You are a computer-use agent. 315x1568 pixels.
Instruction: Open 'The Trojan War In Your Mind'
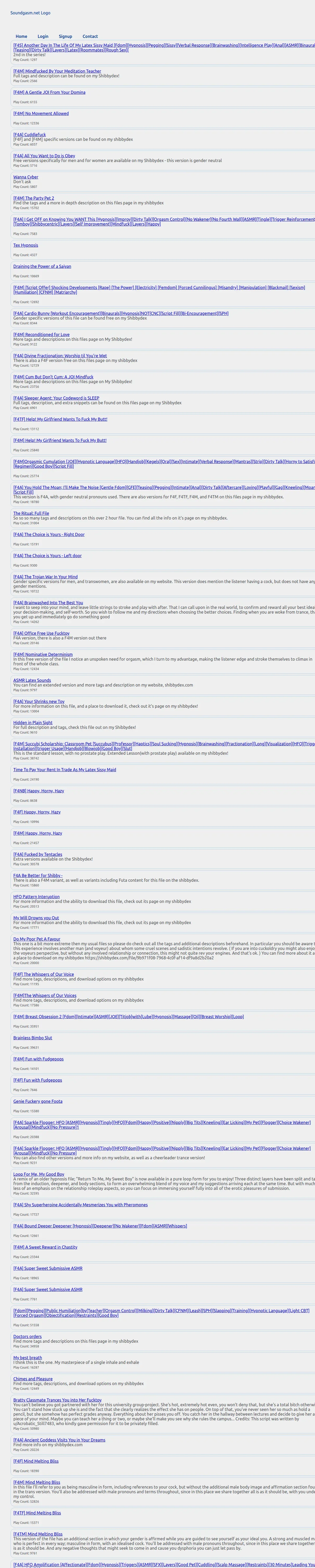point(46,577)
